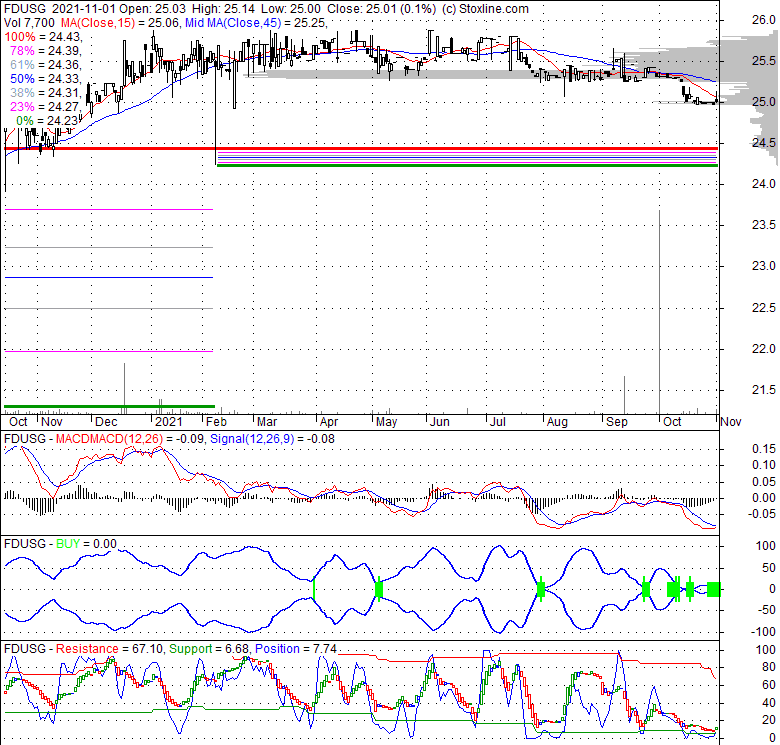Click the 61% = 24.36 Fibonacci level
Image resolution: width=780 pixels, height=745 pixels.
tap(48, 65)
